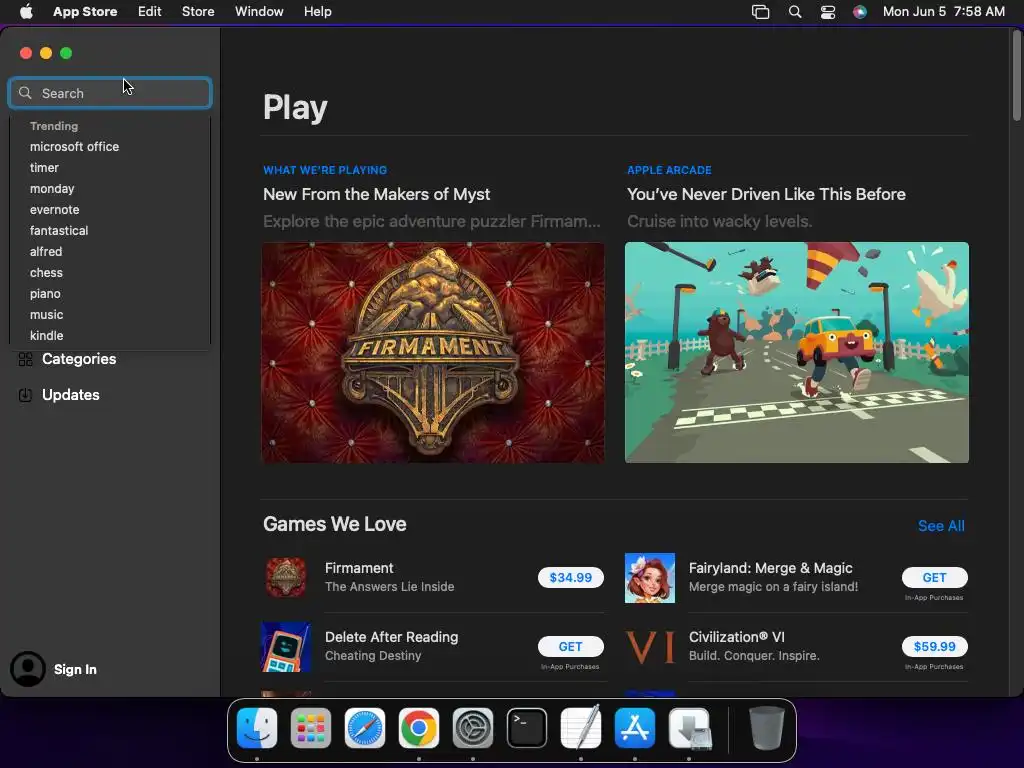Screen dimensions: 1024x768
Task: Open the Categories sidebar section
Action: 79,359
